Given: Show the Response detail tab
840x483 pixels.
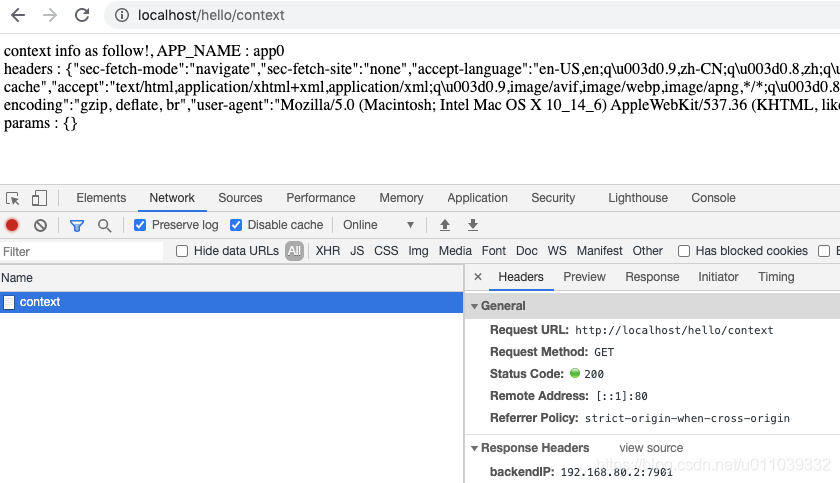Looking at the screenshot, I should [x=652, y=277].
